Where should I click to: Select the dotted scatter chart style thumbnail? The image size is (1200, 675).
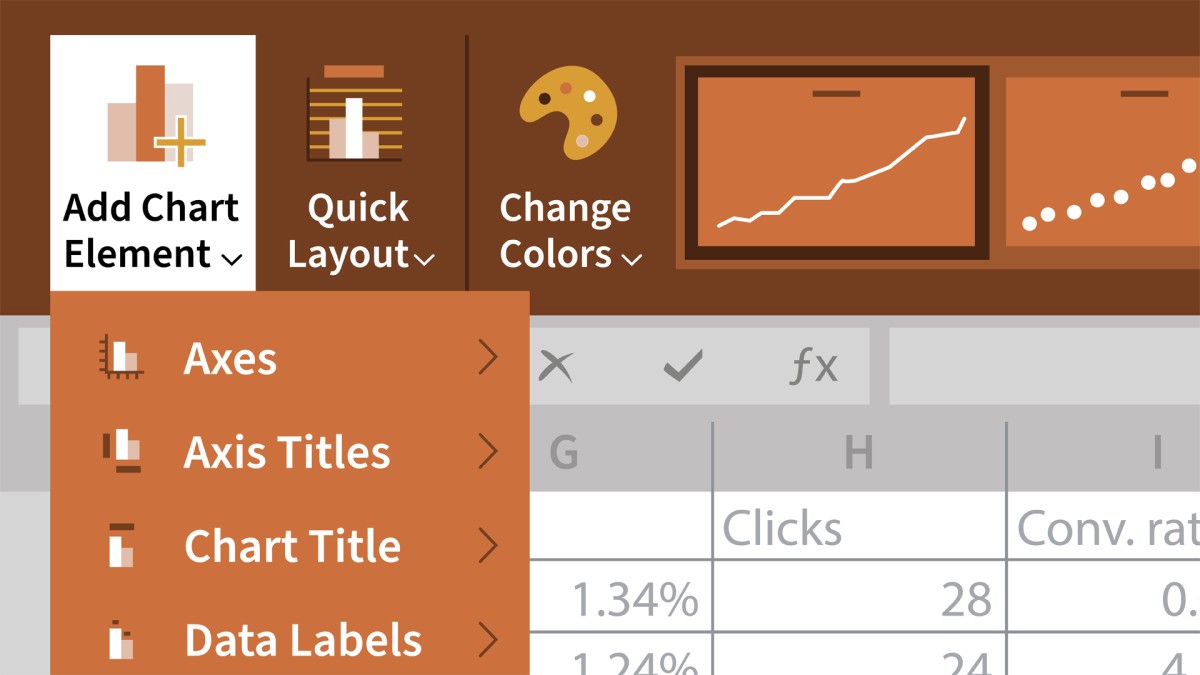1102,162
